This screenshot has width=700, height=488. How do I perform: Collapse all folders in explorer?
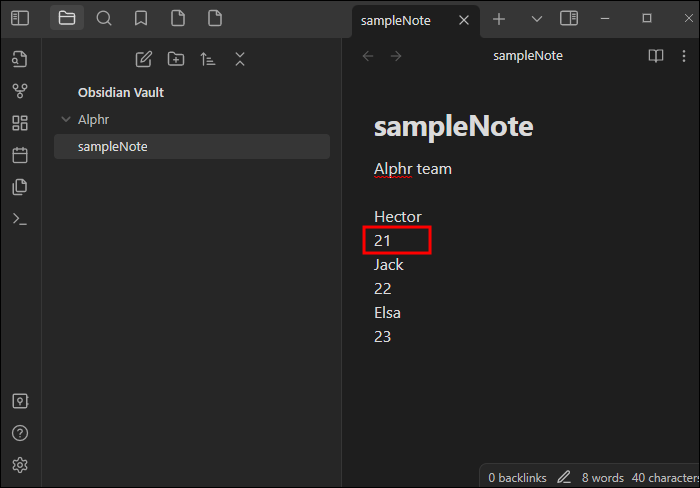click(240, 59)
